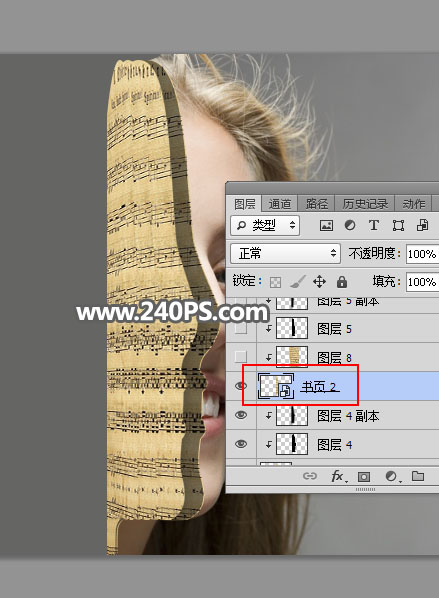Filter layers by adjustment layer icon

pyautogui.click(x=350, y=225)
